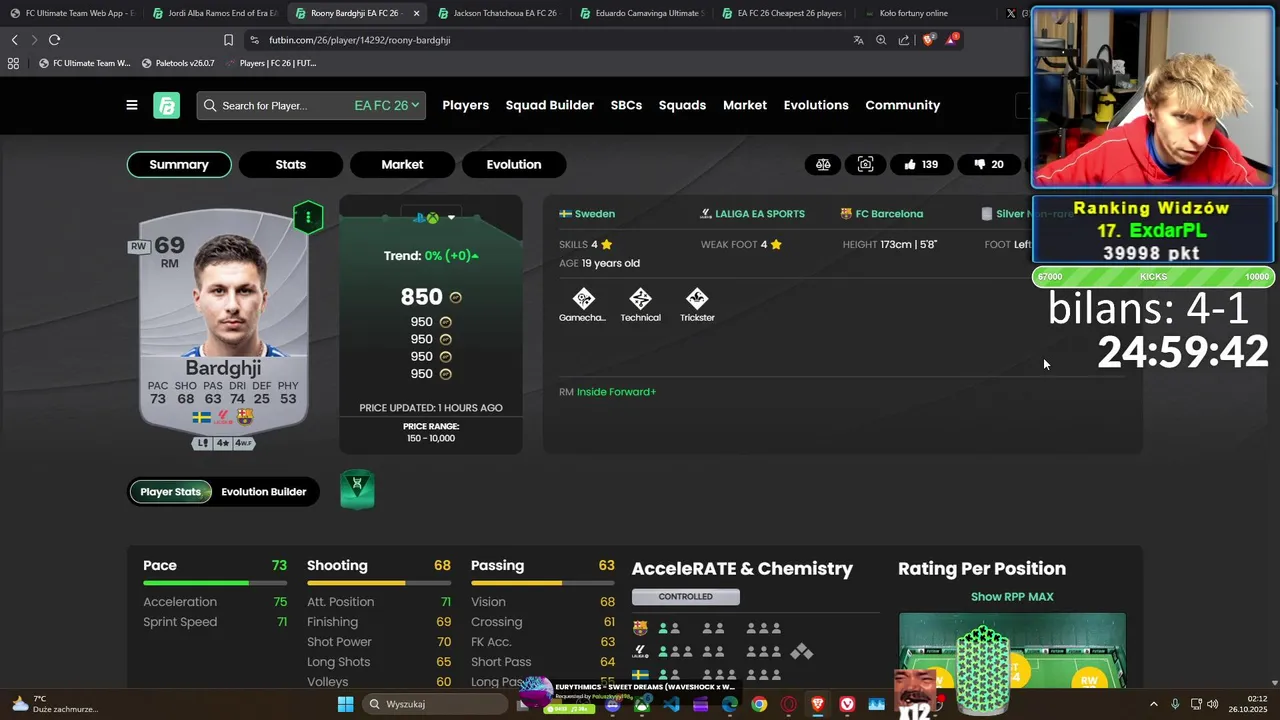The height and width of the screenshot is (720, 1280).
Task: Click the weather widget in taskbar
Action: click(55, 704)
